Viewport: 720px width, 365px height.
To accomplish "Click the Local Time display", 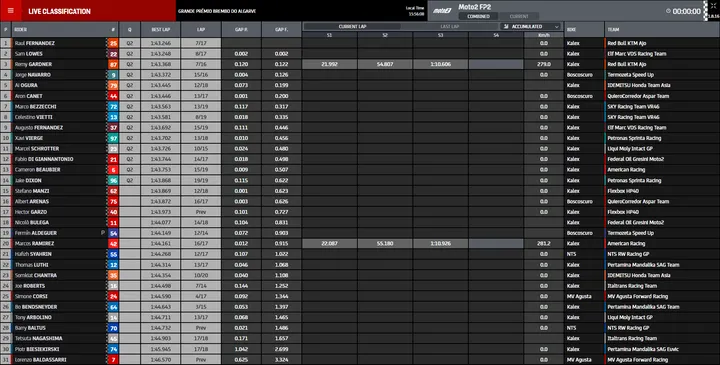I will click(x=415, y=11).
